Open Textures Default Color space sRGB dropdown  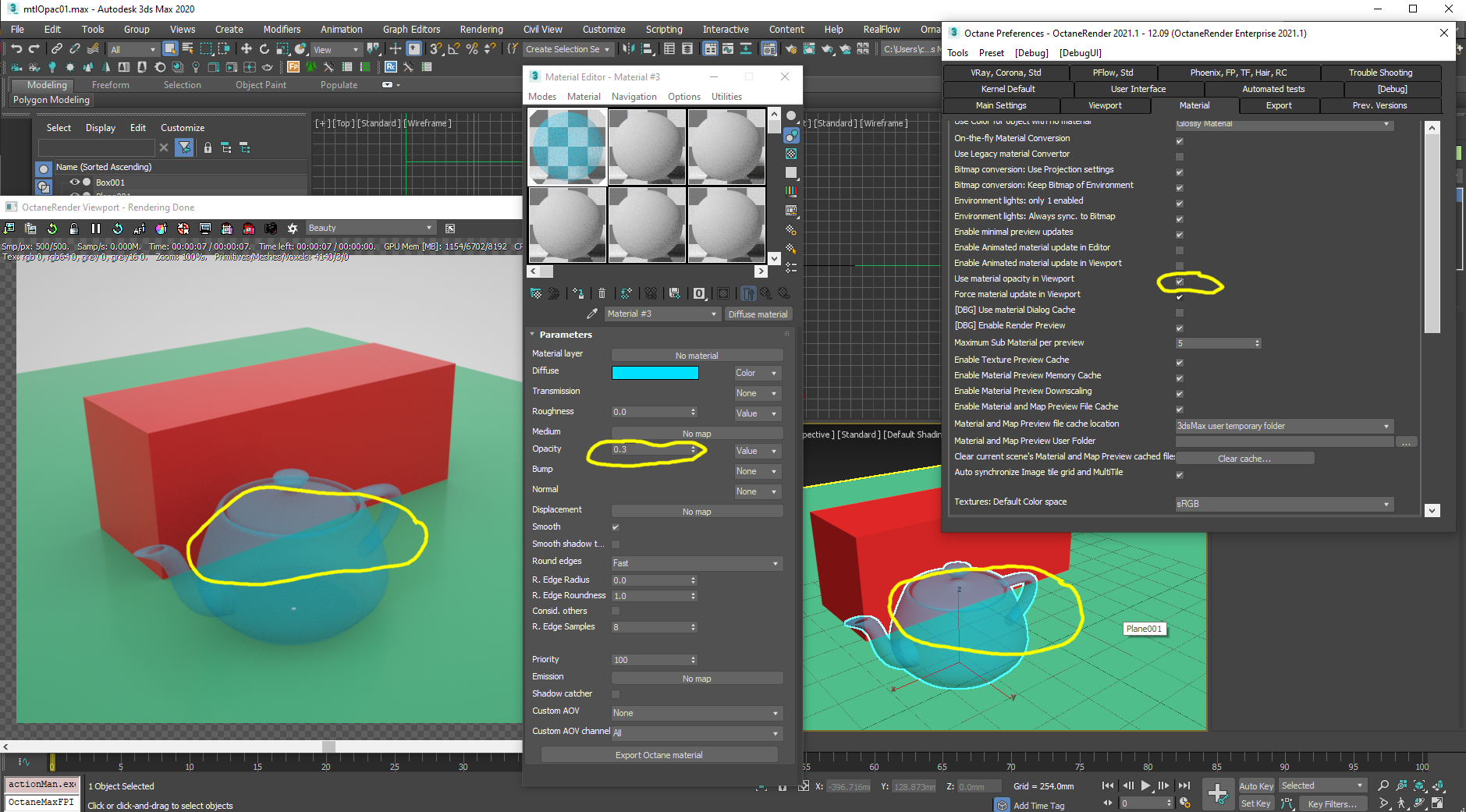coord(1283,504)
